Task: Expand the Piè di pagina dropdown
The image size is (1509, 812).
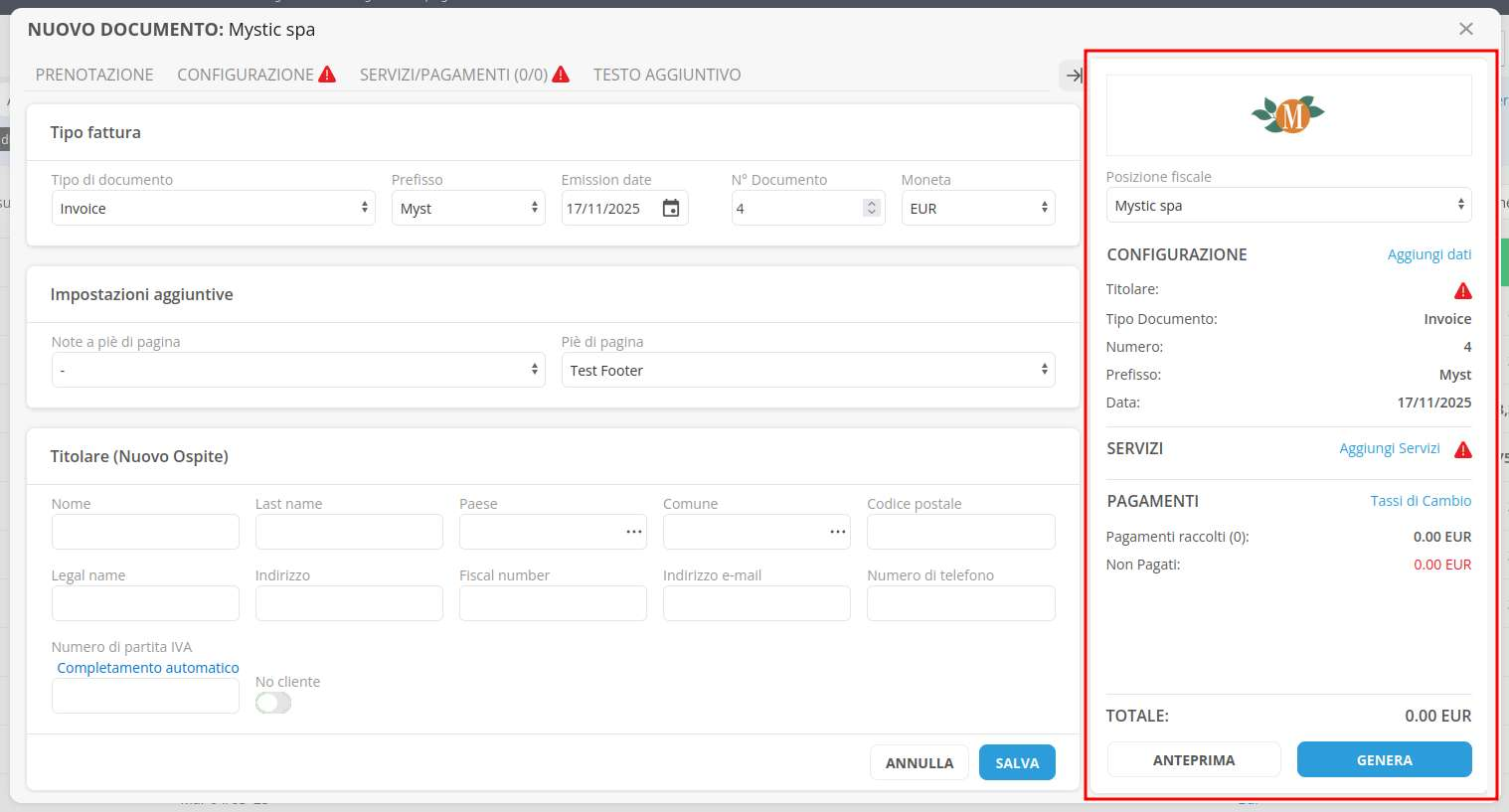Action: click(807, 371)
